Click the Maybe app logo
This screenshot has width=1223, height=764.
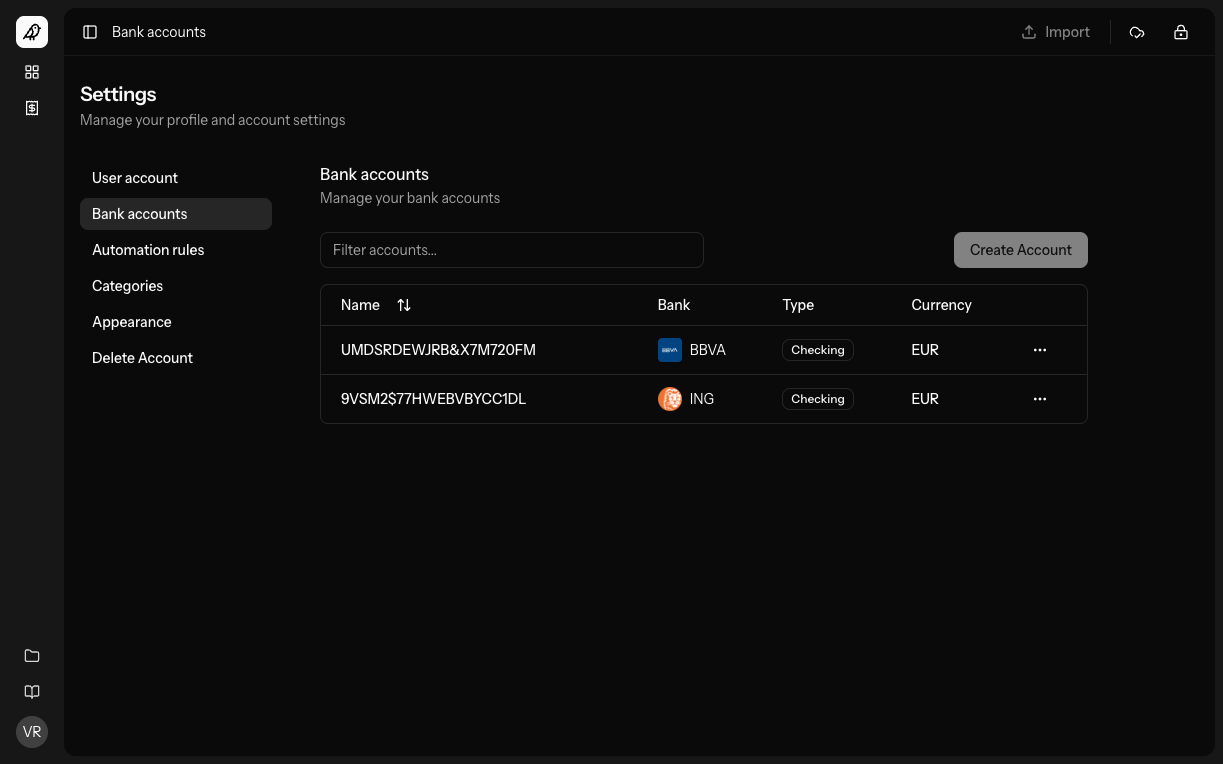click(32, 32)
